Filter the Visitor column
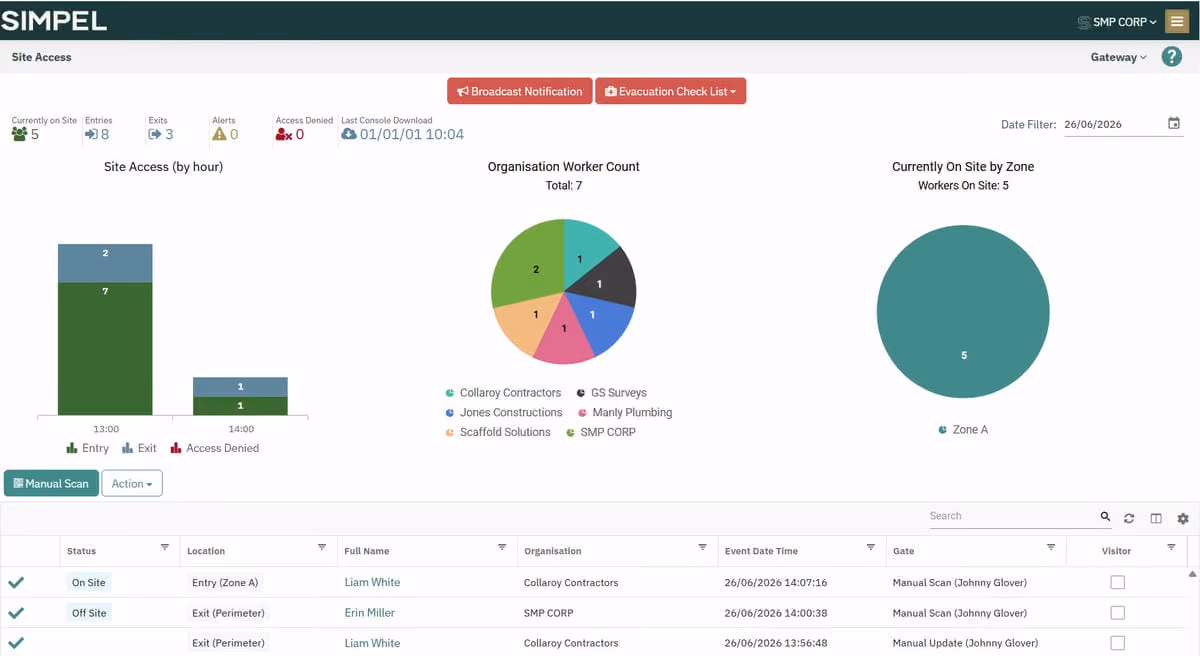The width and height of the screenshot is (1200, 656). [x=1171, y=548]
